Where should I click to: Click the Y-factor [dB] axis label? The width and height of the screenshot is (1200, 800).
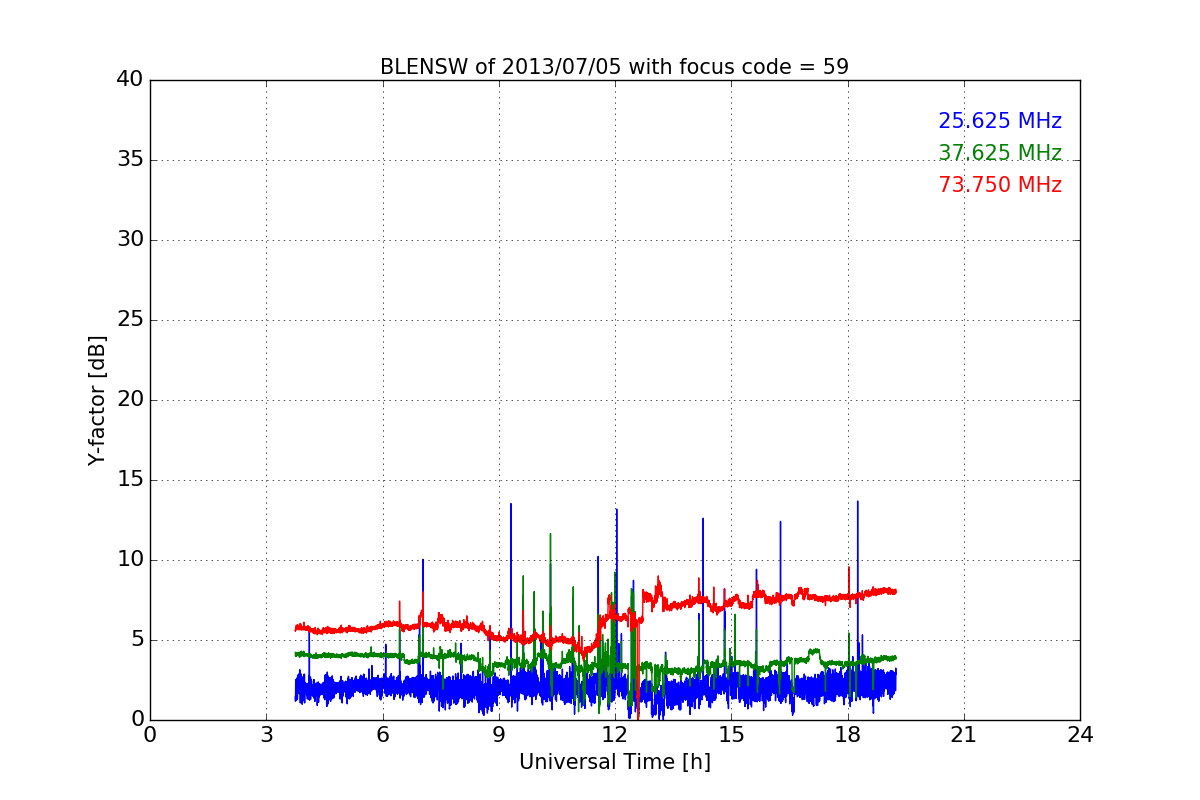pyautogui.click(x=97, y=400)
